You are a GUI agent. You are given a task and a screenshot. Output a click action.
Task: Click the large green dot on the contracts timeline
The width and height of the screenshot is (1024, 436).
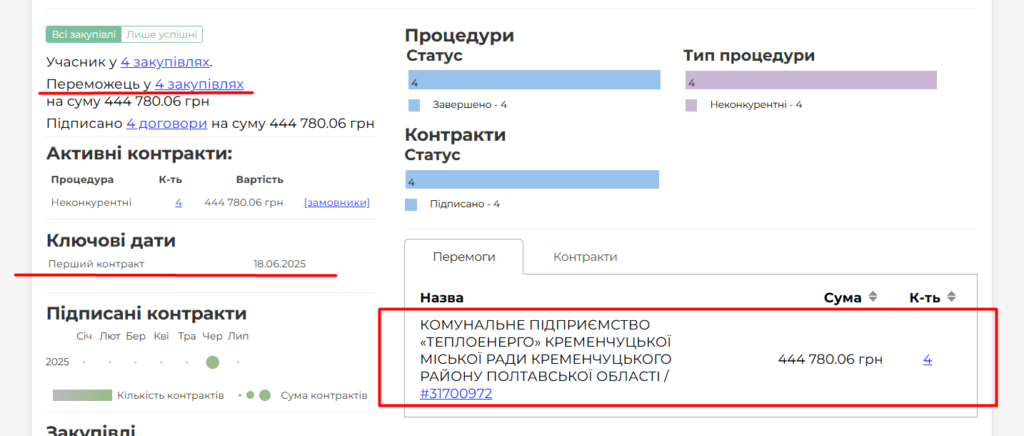click(212, 362)
